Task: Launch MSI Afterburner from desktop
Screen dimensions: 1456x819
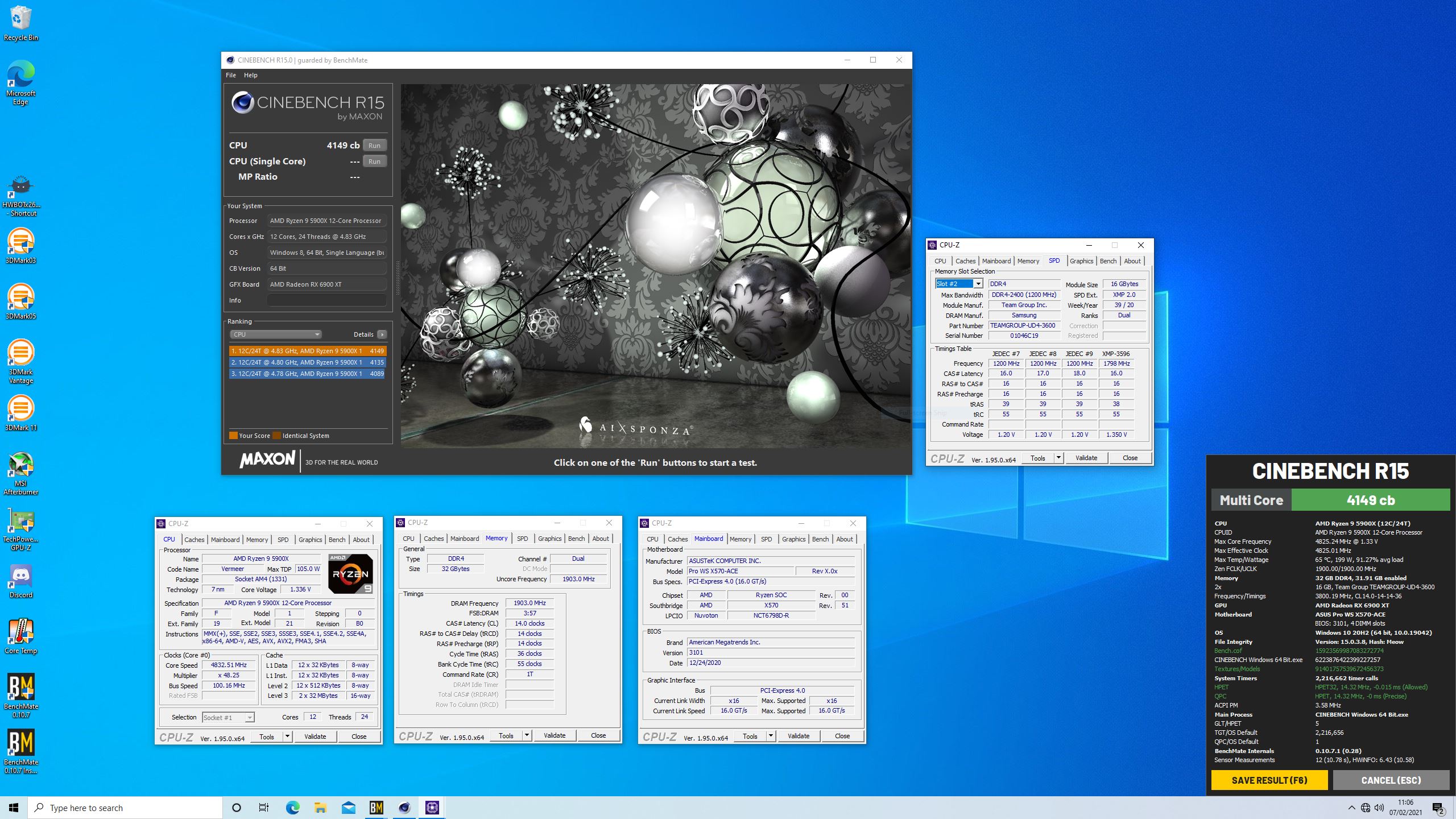Action: click(x=20, y=473)
